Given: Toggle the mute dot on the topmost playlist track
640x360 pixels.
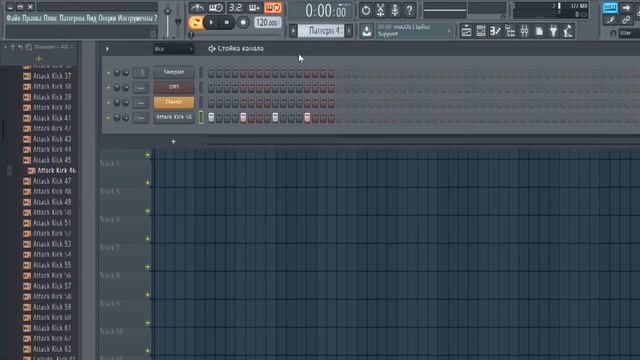Looking at the screenshot, I should (x=148, y=155).
